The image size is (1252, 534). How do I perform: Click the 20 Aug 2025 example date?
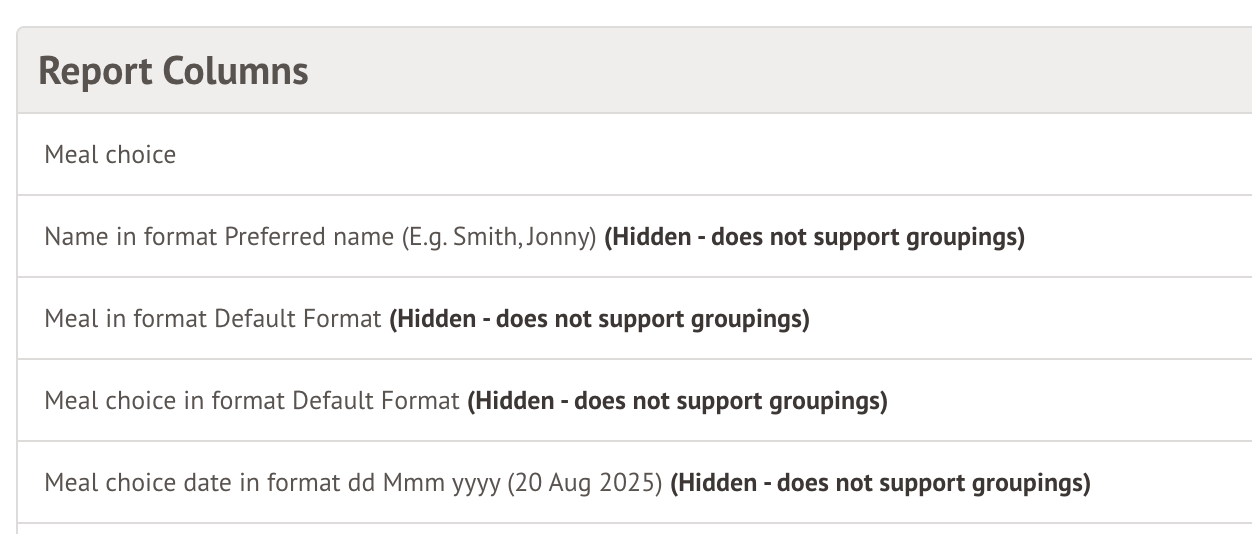[585, 483]
